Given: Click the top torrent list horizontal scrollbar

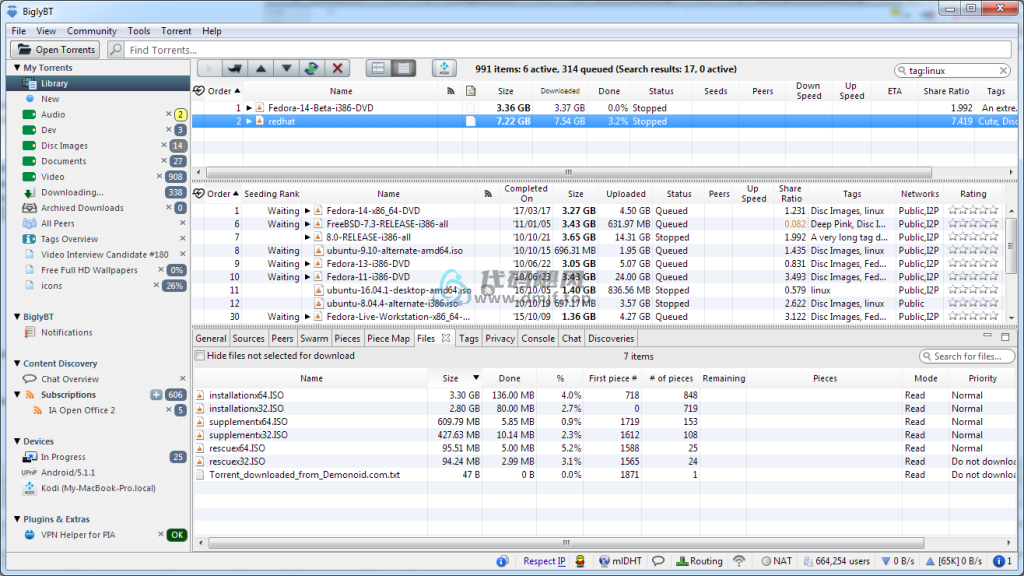Looking at the screenshot, I should [569, 172].
